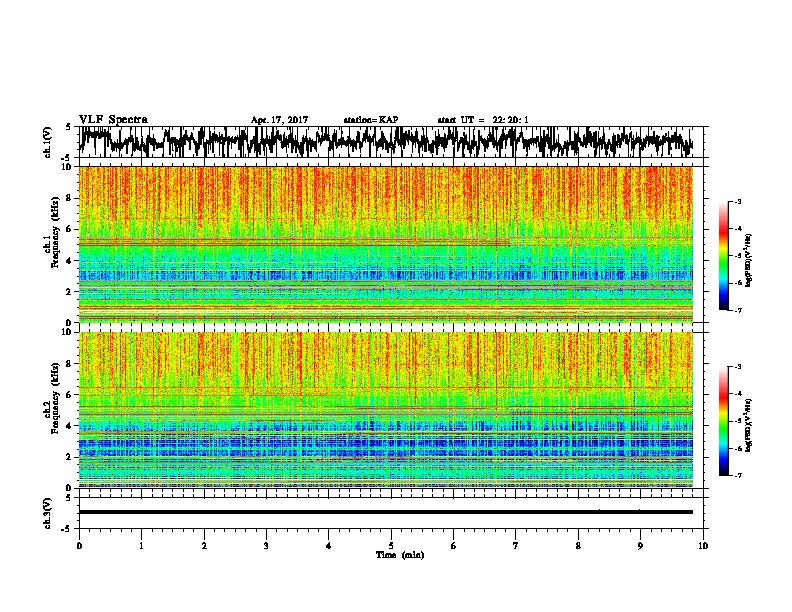The image size is (792, 612).
Task: Click the "station=KAP" header label
Action: tap(371, 120)
